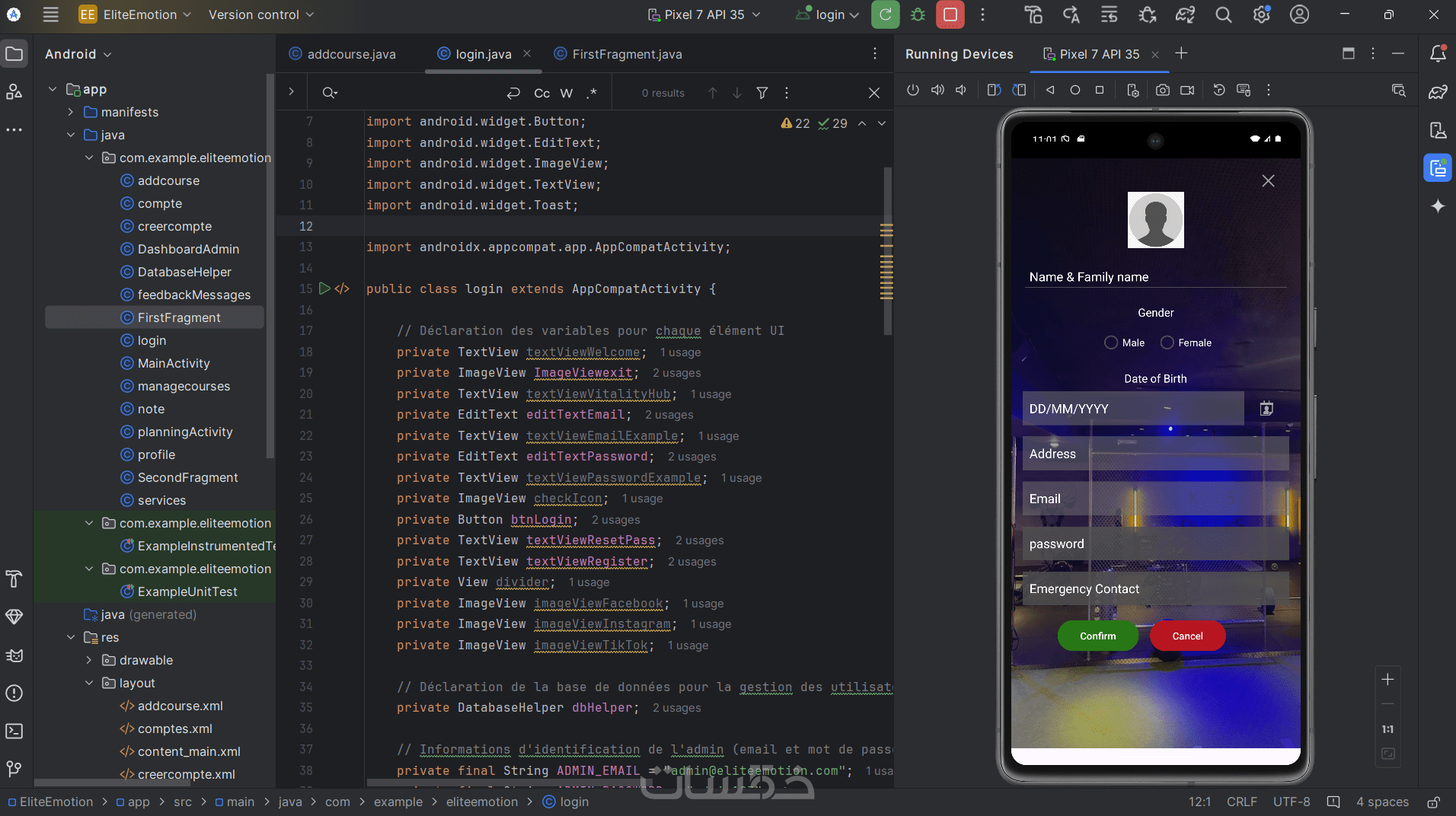
Task: Focus the Name & Family name field
Action: click(1155, 277)
